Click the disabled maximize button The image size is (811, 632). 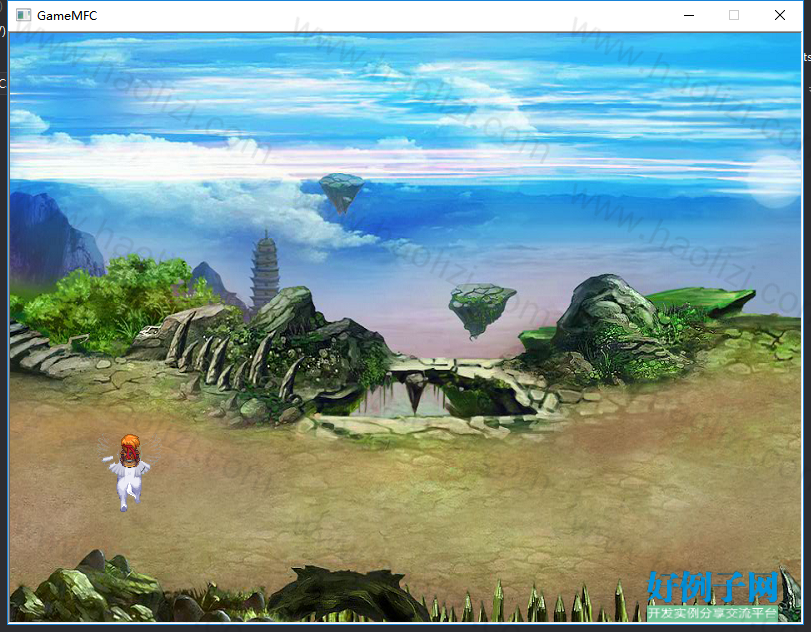click(x=733, y=16)
